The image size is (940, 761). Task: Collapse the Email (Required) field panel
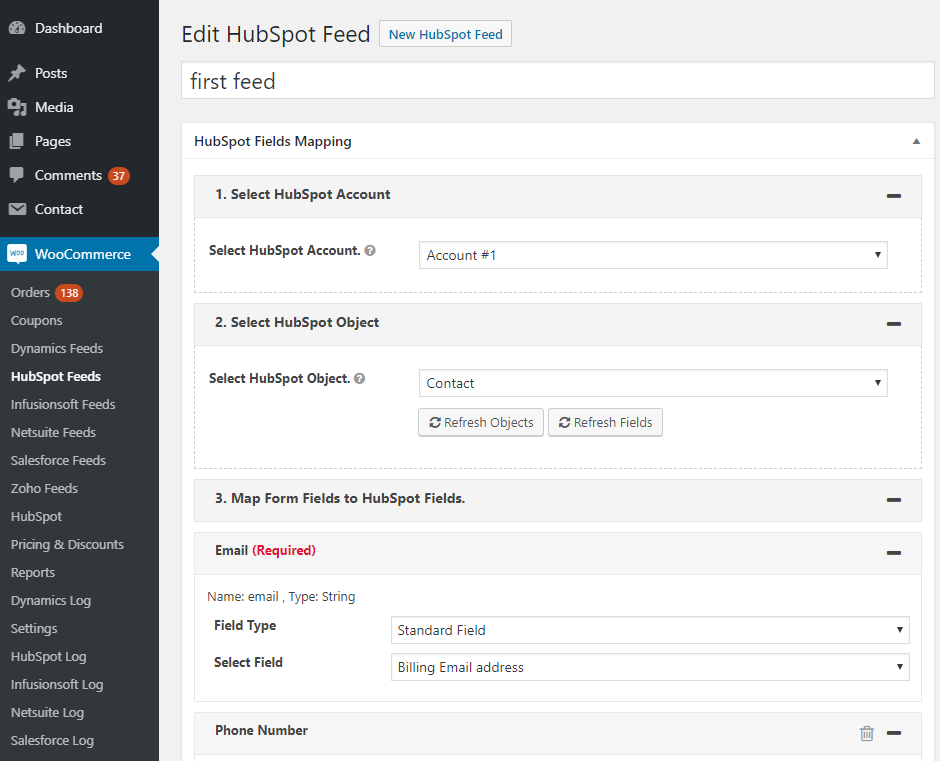[x=894, y=552]
